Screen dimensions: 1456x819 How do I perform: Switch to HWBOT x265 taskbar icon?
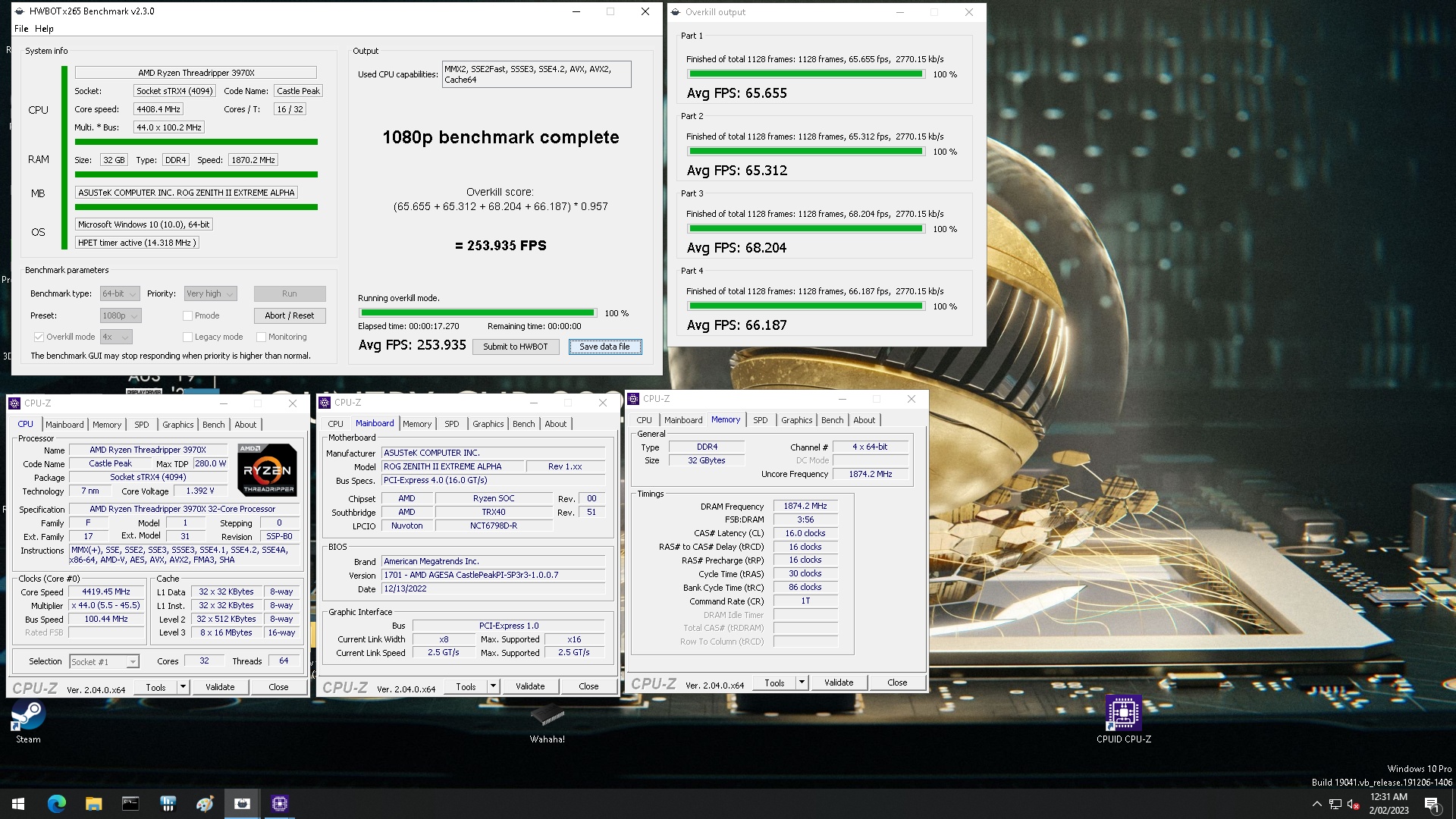tap(242, 804)
